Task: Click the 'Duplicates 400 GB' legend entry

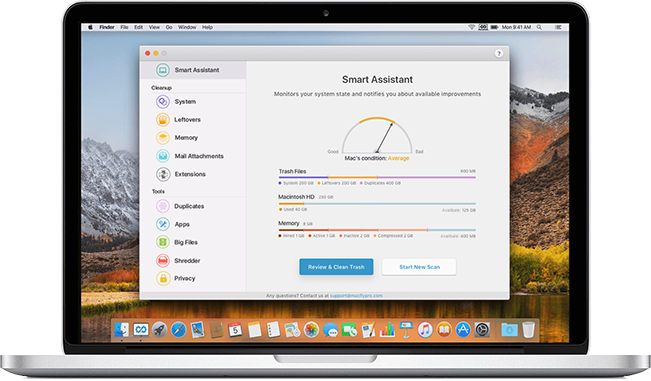Action: point(380,183)
